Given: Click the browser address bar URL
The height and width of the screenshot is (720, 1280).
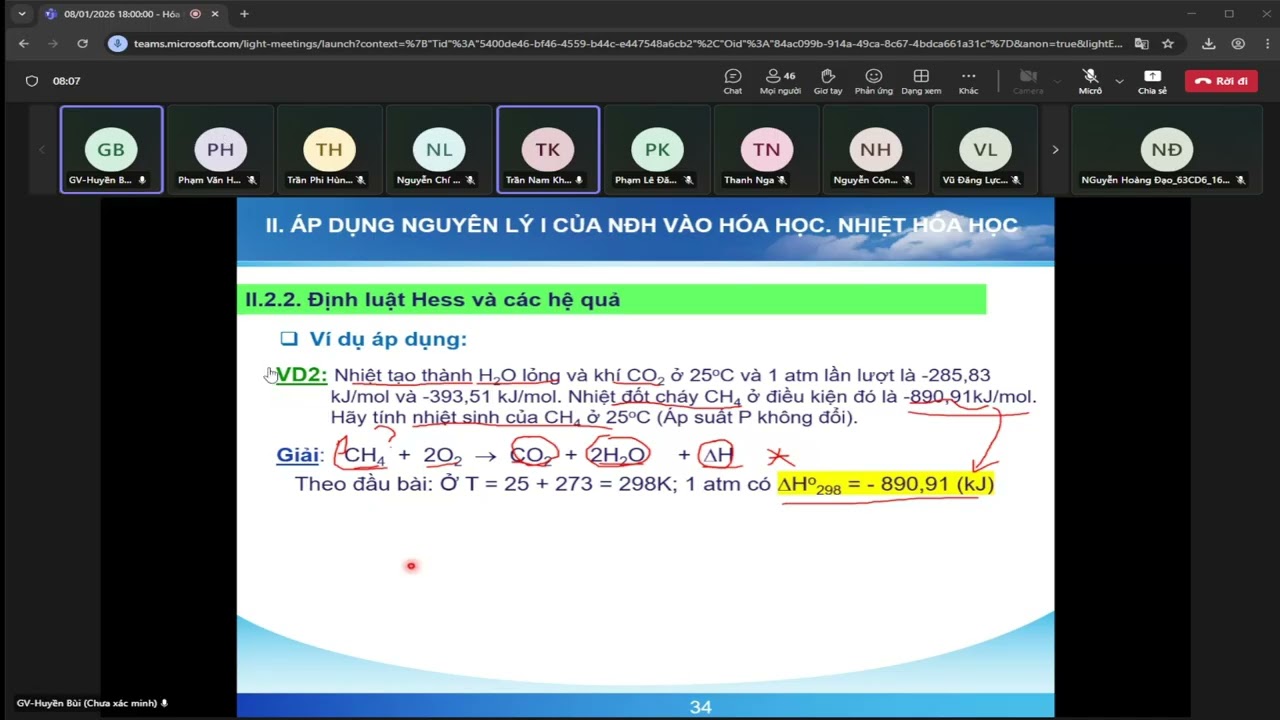Looking at the screenshot, I should tap(628, 44).
